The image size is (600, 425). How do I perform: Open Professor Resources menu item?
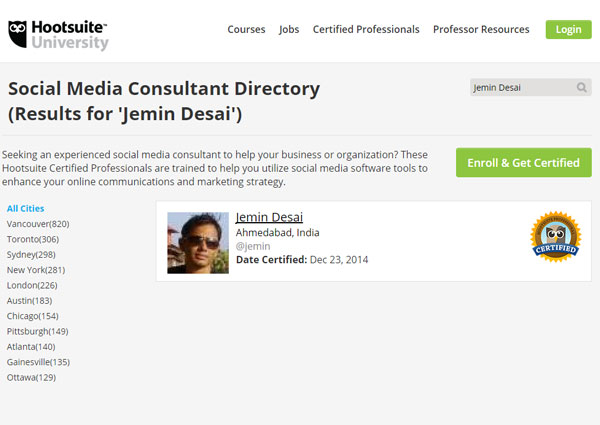pyautogui.click(x=481, y=29)
